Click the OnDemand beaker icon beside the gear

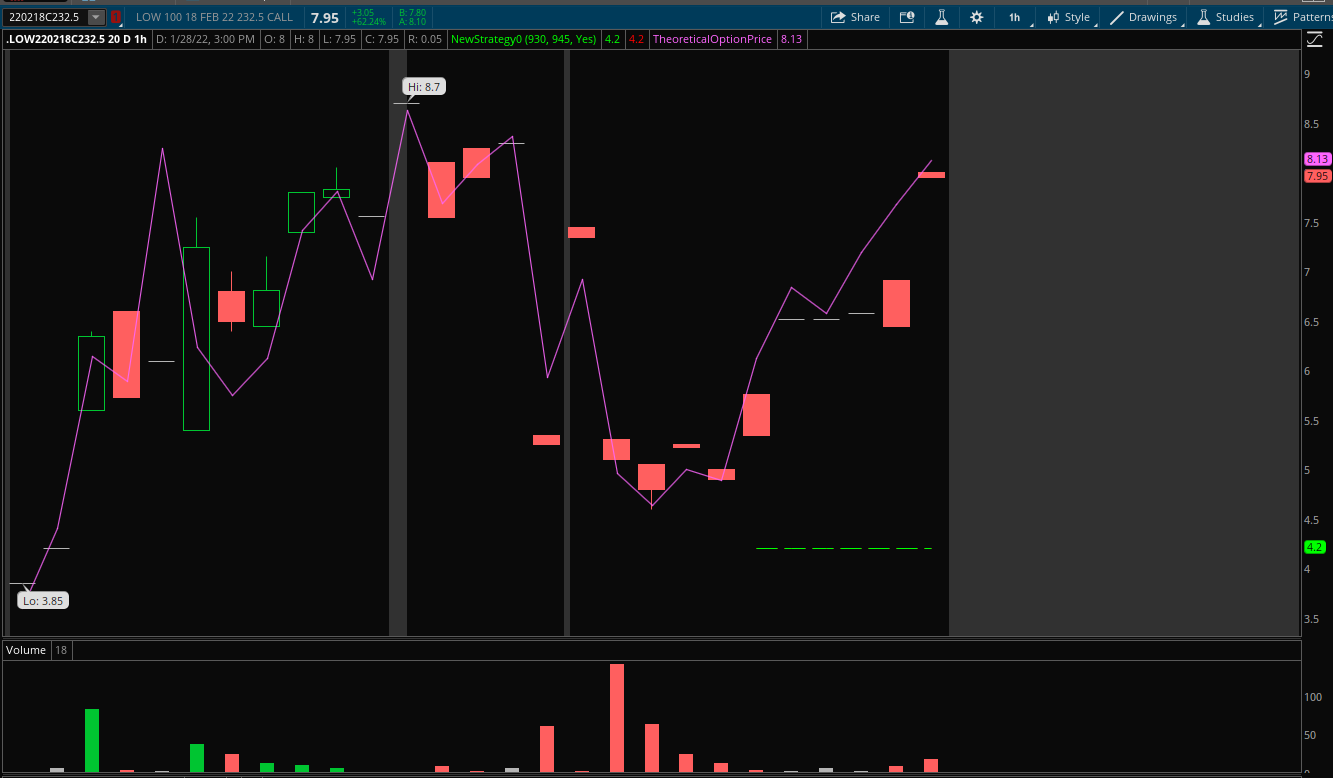point(942,17)
